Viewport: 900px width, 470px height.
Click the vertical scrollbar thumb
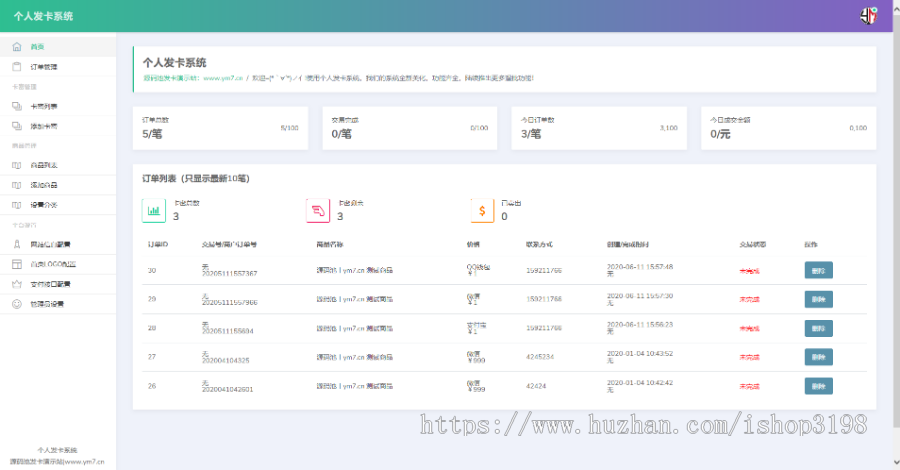(896, 224)
